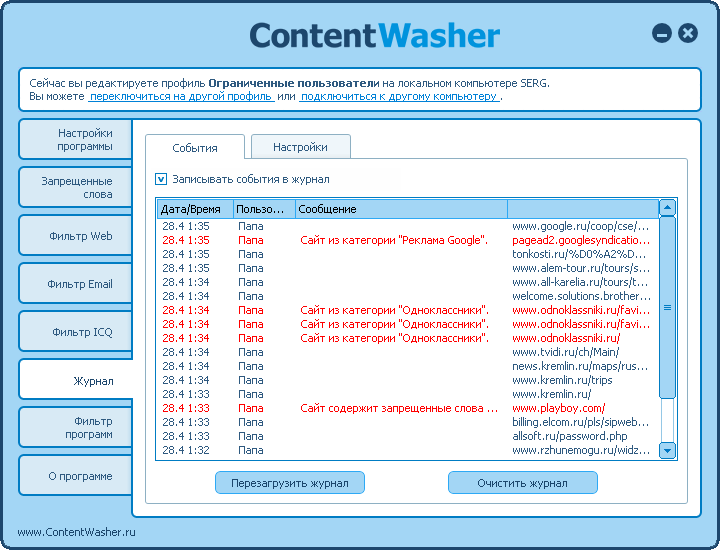Screen dimensions: 720x550
Task: Select the www.google.ru/coop/cse log row
Action: pos(407,226)
